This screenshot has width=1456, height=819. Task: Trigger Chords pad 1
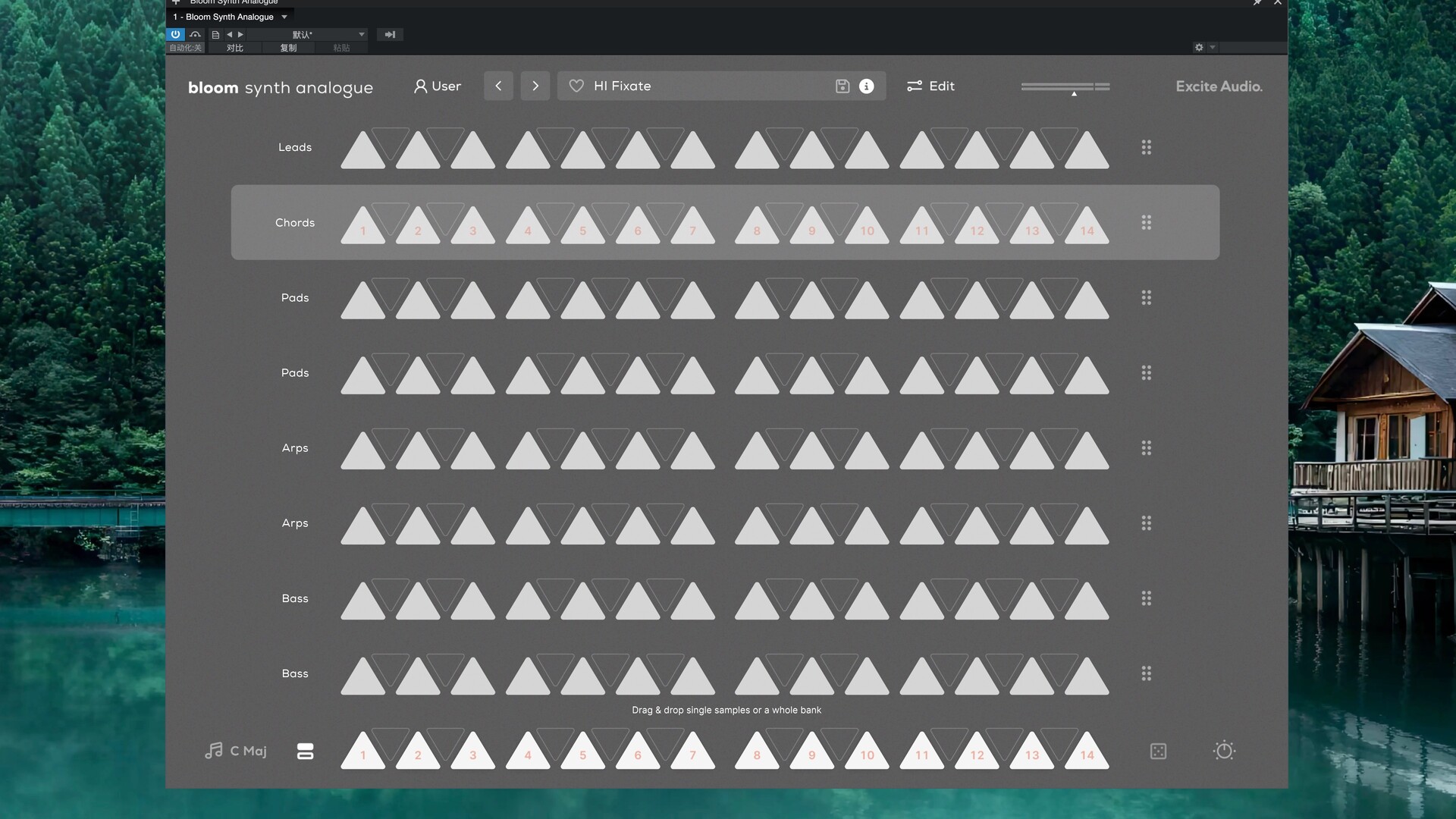pos(363,227)
